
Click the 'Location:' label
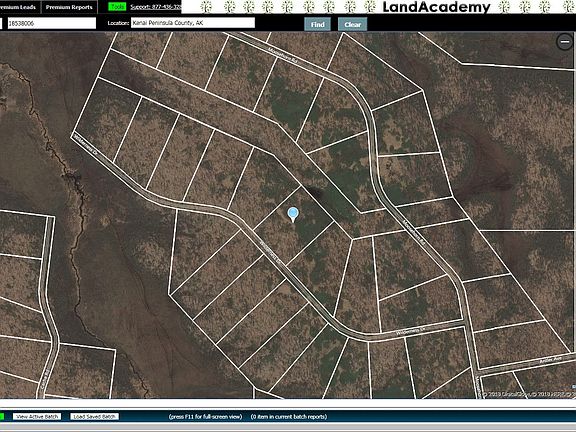click(118, 23)
